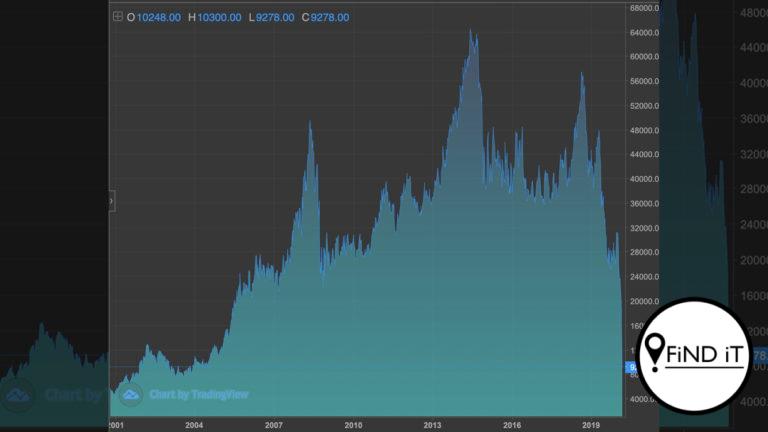Screen dimensions: 768x432
Task: Select the 2007 label on time axis
Action: [x=274, y=425]
